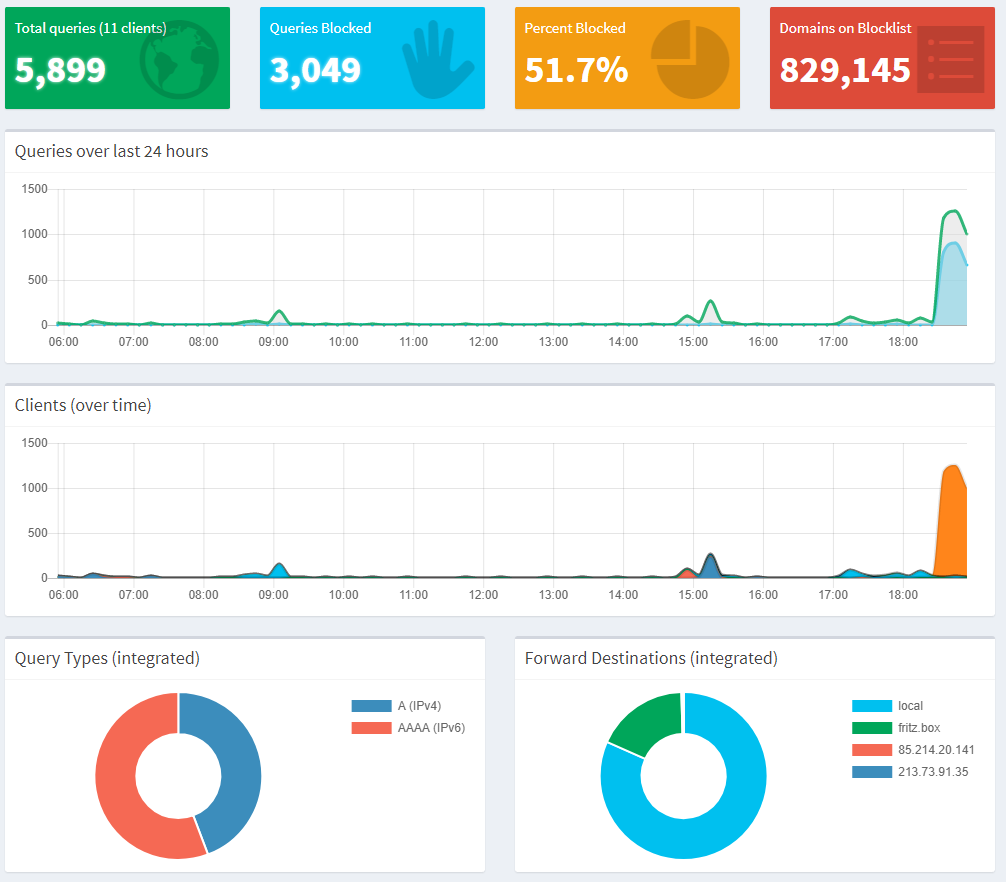Click the A (IPv4) legend label
Viewport: 1006px width, 882px height.
(419, 706)
